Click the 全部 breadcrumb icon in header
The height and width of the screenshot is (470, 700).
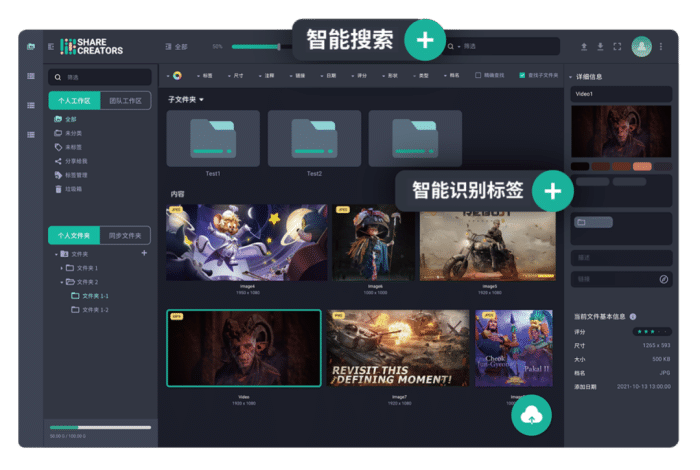point(168,46)
